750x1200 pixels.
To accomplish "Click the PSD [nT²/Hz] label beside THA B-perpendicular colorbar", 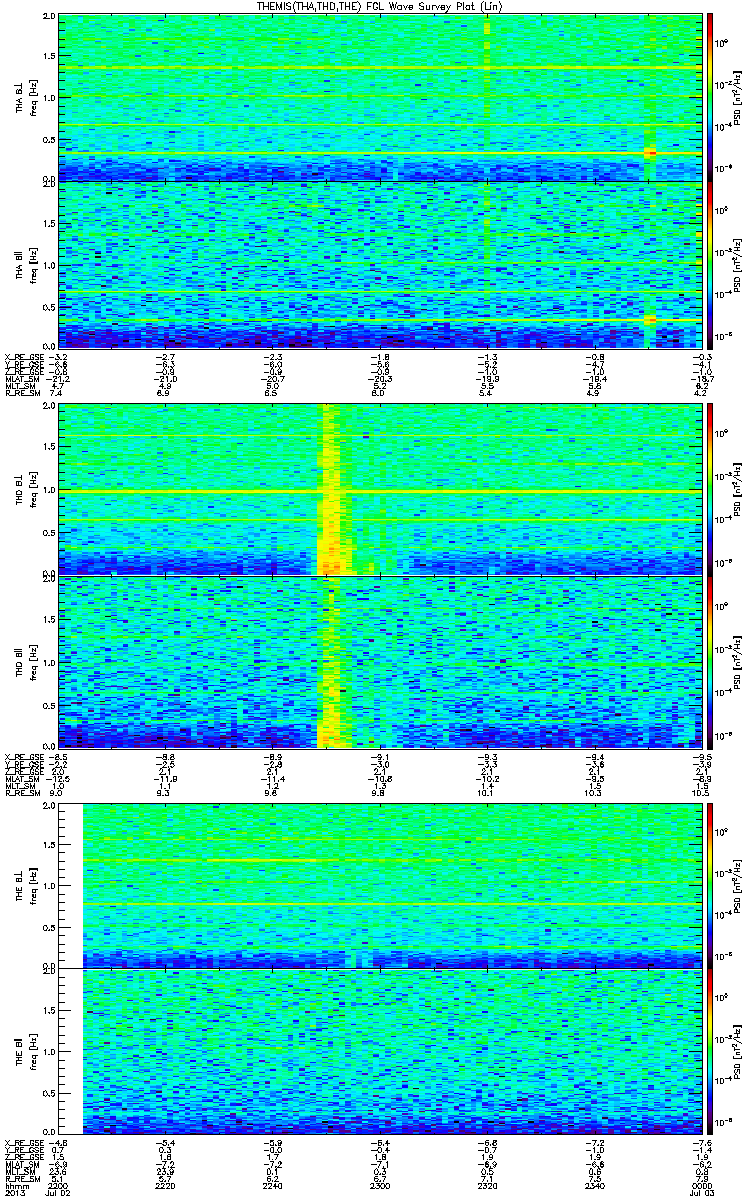I will [738, 97].
